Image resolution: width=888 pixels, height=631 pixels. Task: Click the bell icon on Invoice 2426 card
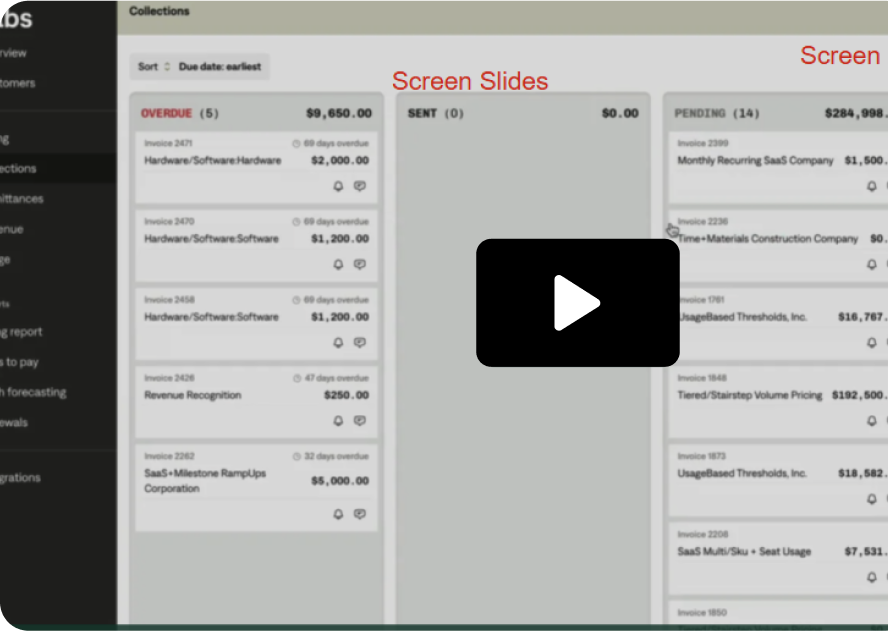[338, 420]
